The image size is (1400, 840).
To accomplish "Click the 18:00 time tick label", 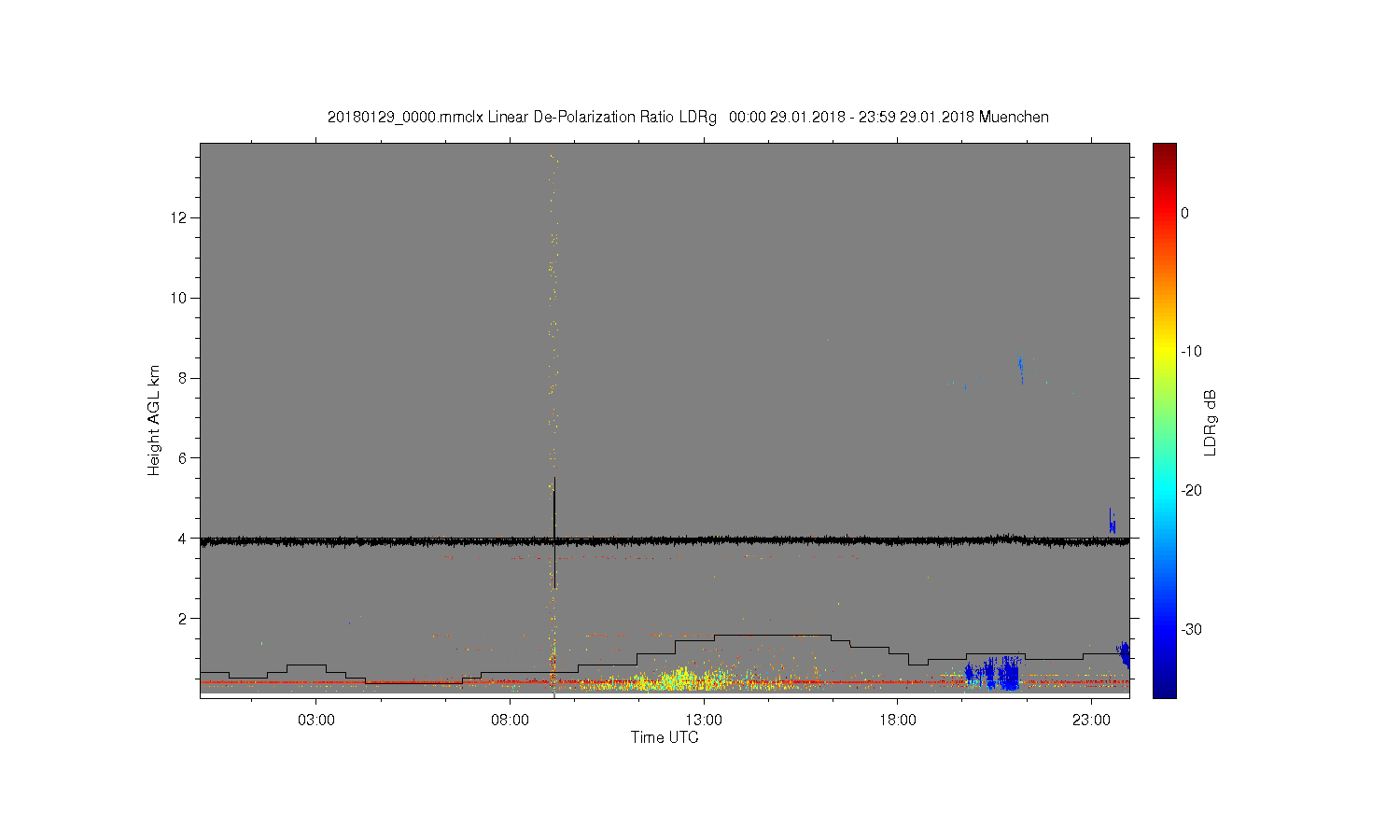I will (898, 721).
